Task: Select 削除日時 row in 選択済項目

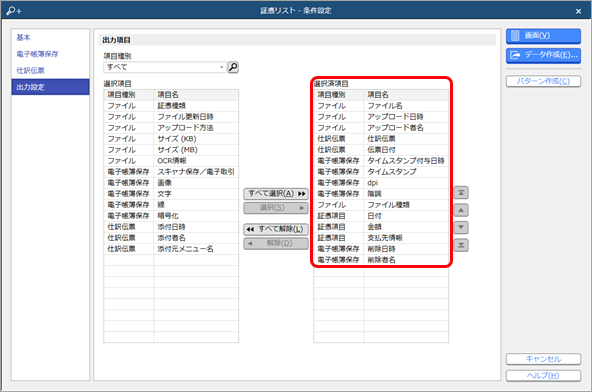Action: tap(381, 249)
